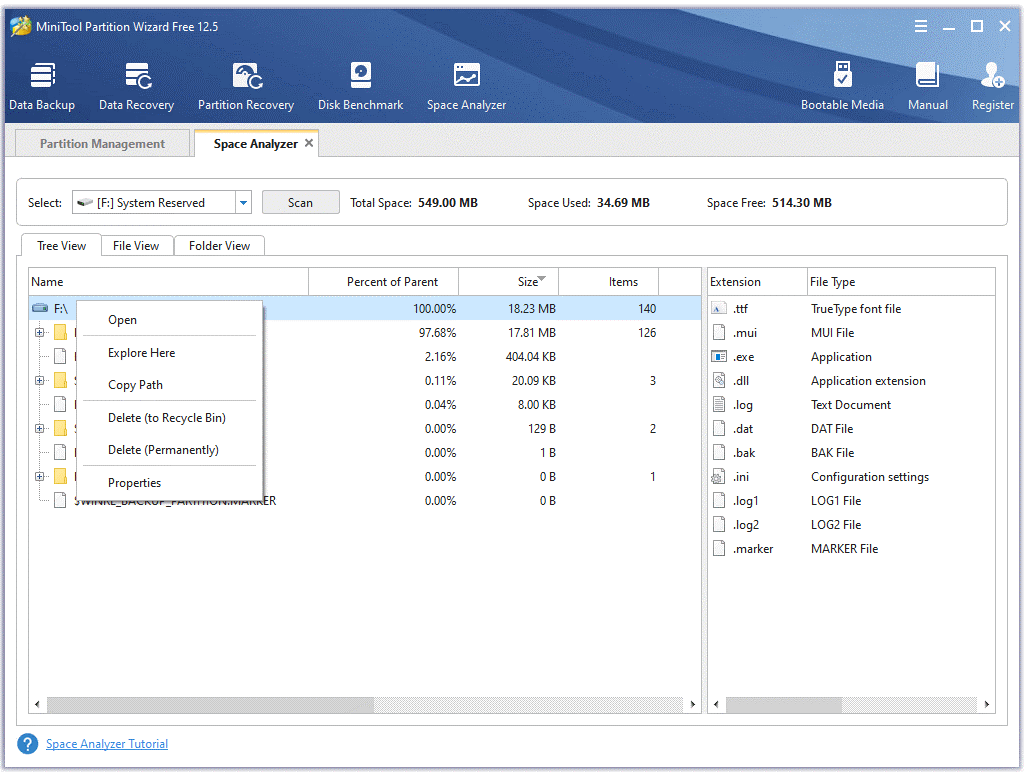Screen dimensions: 1027x773
Task: Click the help question mark icon
Action: click(27, 744)
